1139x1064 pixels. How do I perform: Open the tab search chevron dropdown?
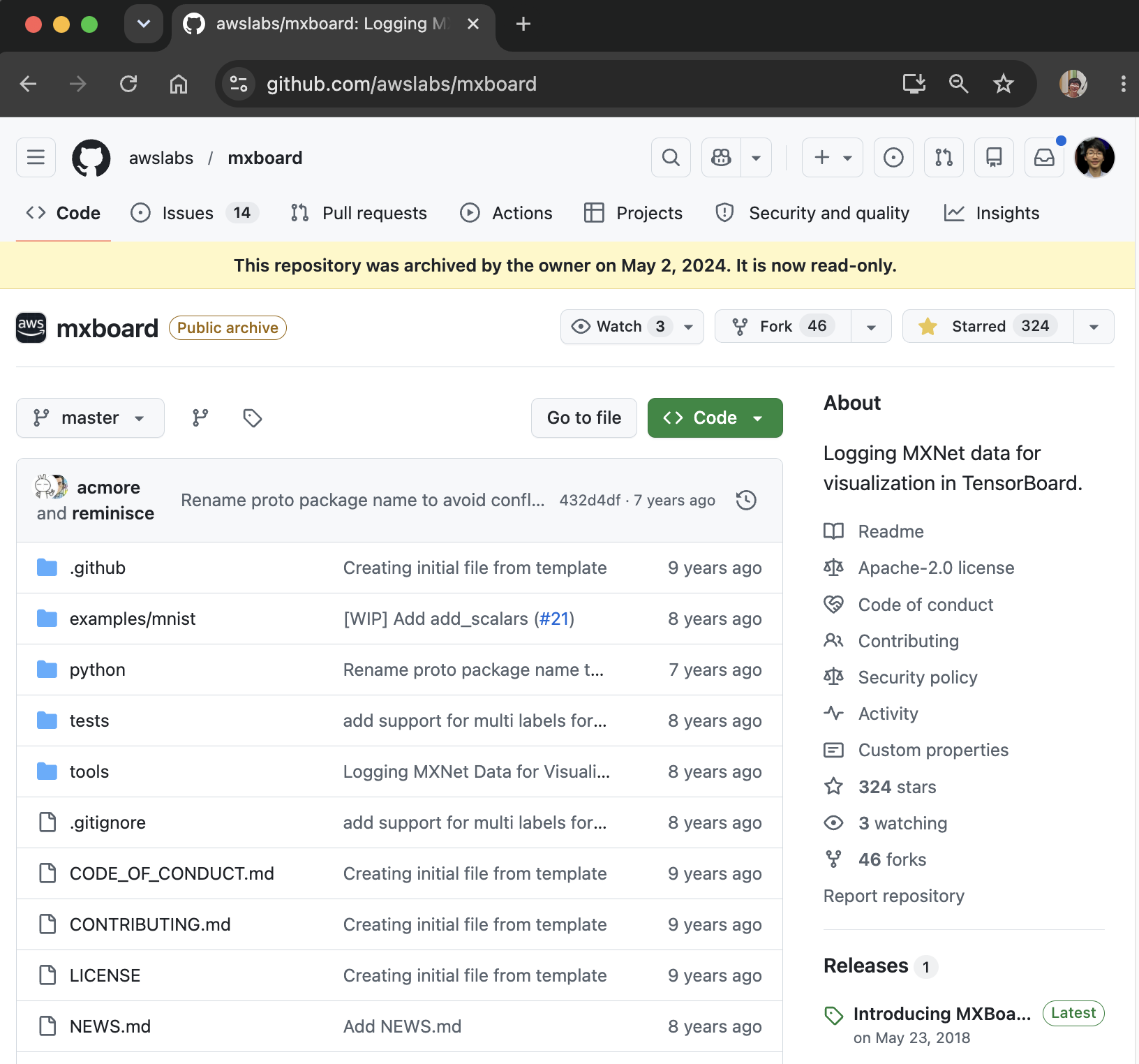(144, 24)
